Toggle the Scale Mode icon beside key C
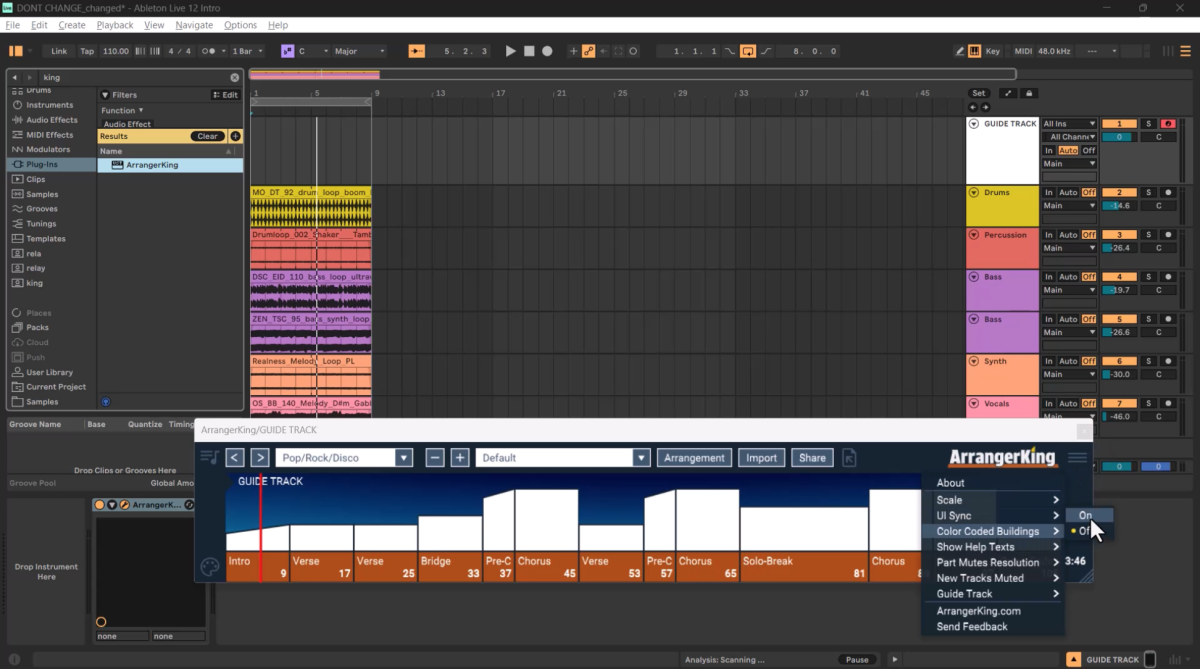The width and height of the screenshot is (1200, 669). click(288, 51)
